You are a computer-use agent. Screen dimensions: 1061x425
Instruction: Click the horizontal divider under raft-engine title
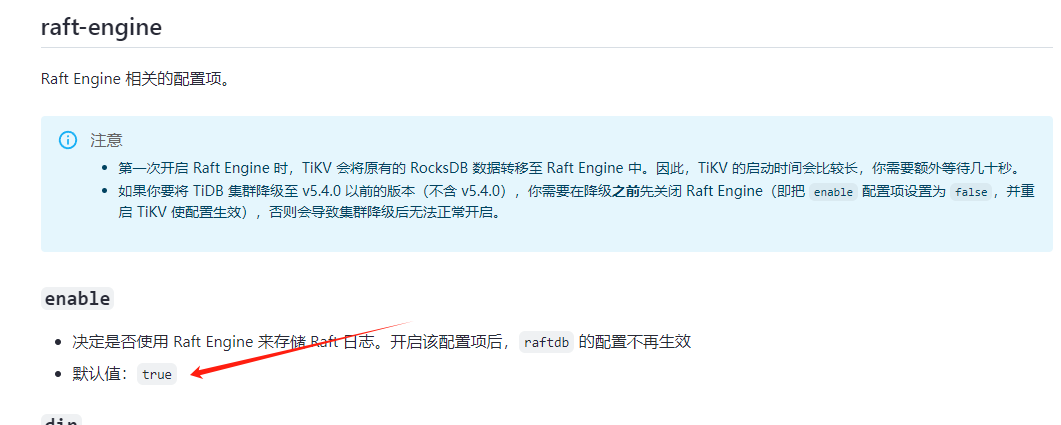coord(547,47)
